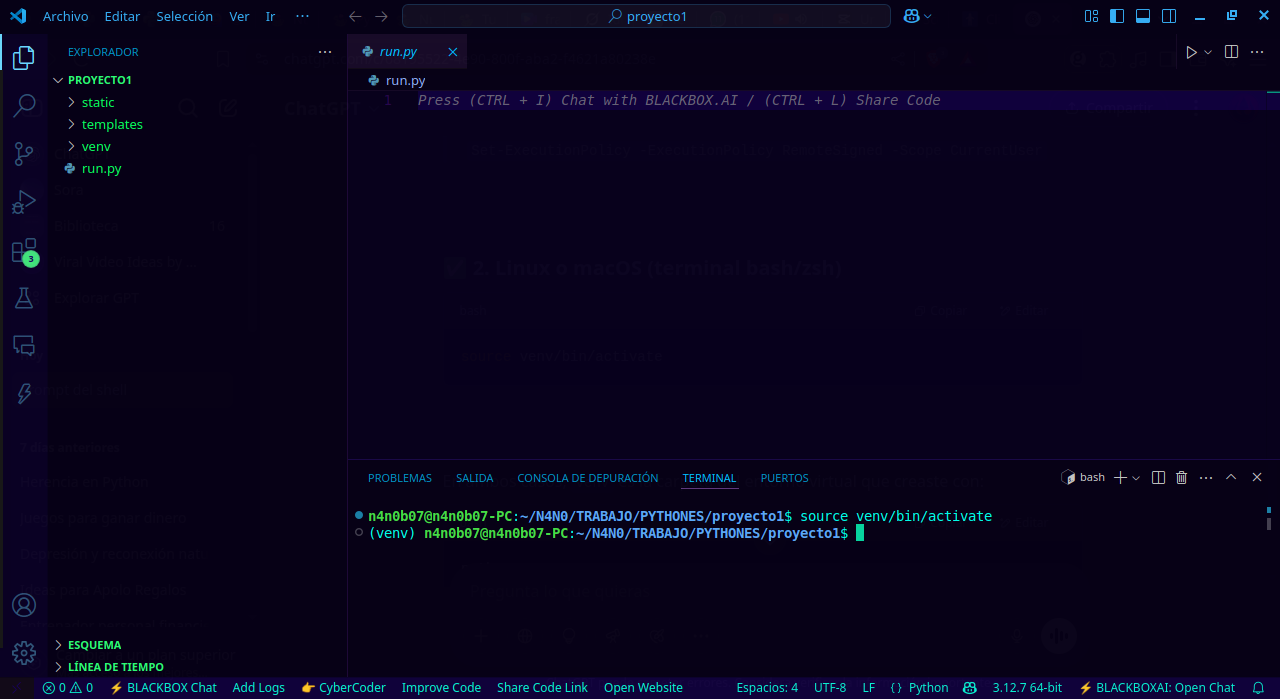Kill terminal with the trash icon

(x=1181, y=478)
